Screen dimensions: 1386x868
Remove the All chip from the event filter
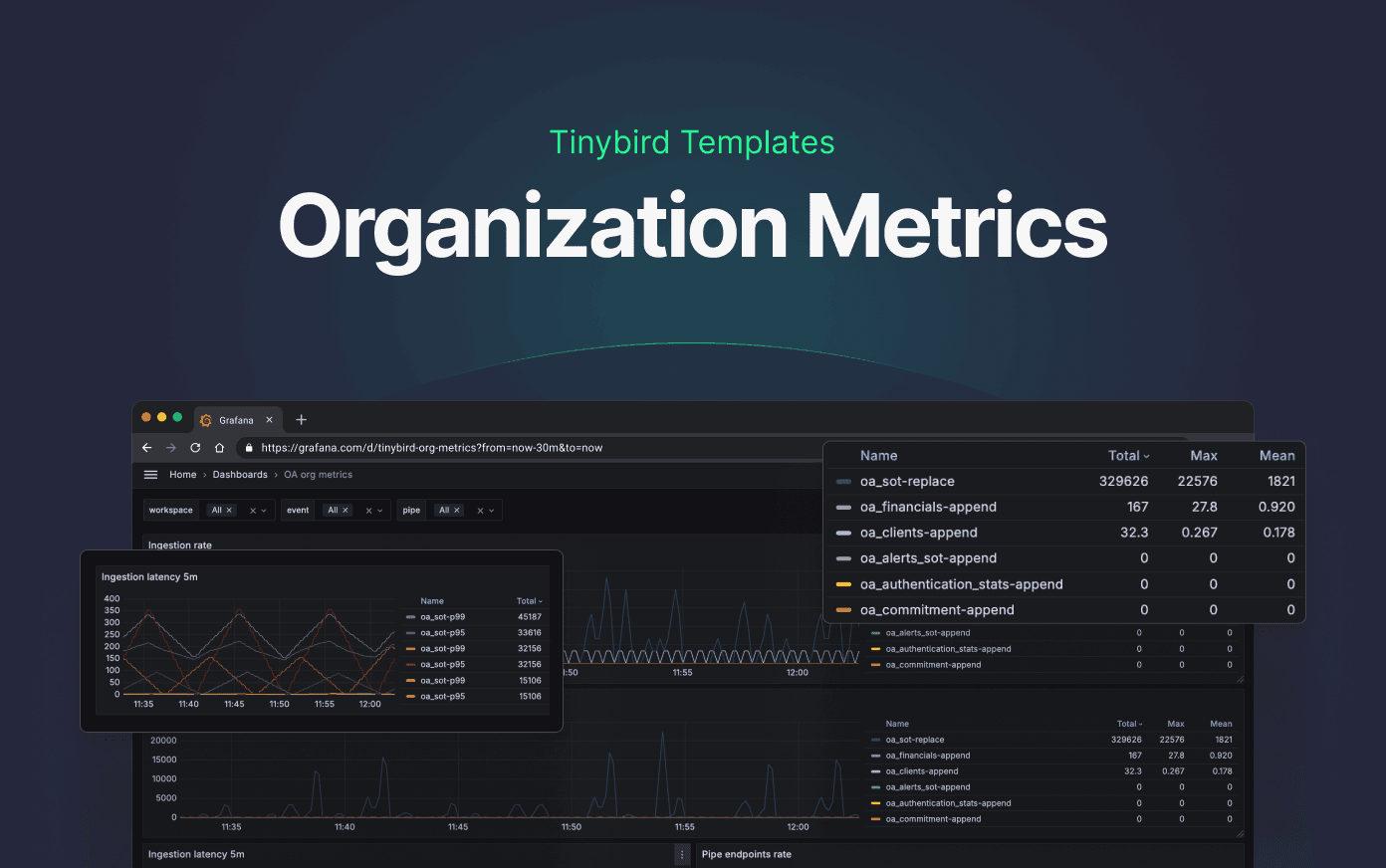click(346, 511)
